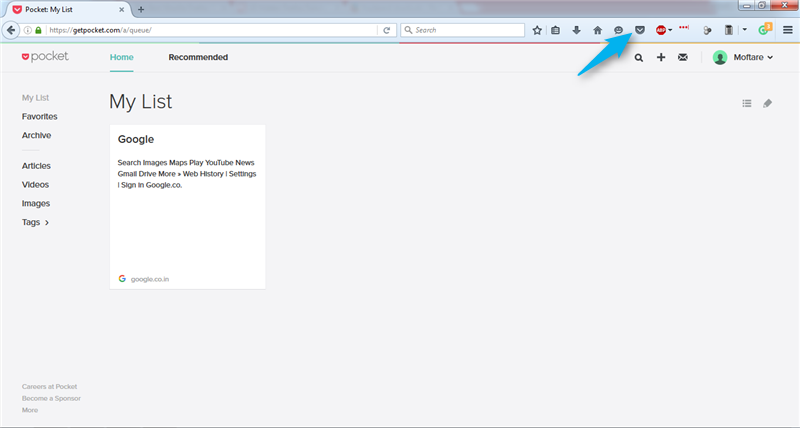
Task: Open My List in sidebar
Action: pos(35,97)
